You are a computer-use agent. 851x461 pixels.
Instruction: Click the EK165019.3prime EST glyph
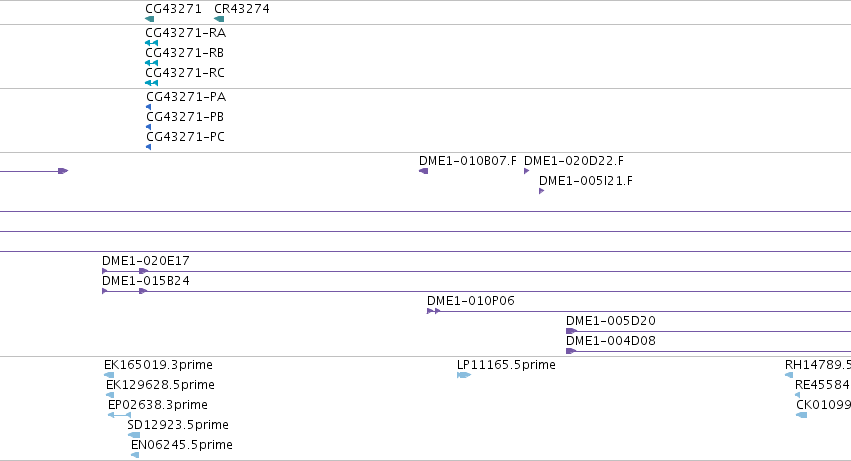[109, 375]
